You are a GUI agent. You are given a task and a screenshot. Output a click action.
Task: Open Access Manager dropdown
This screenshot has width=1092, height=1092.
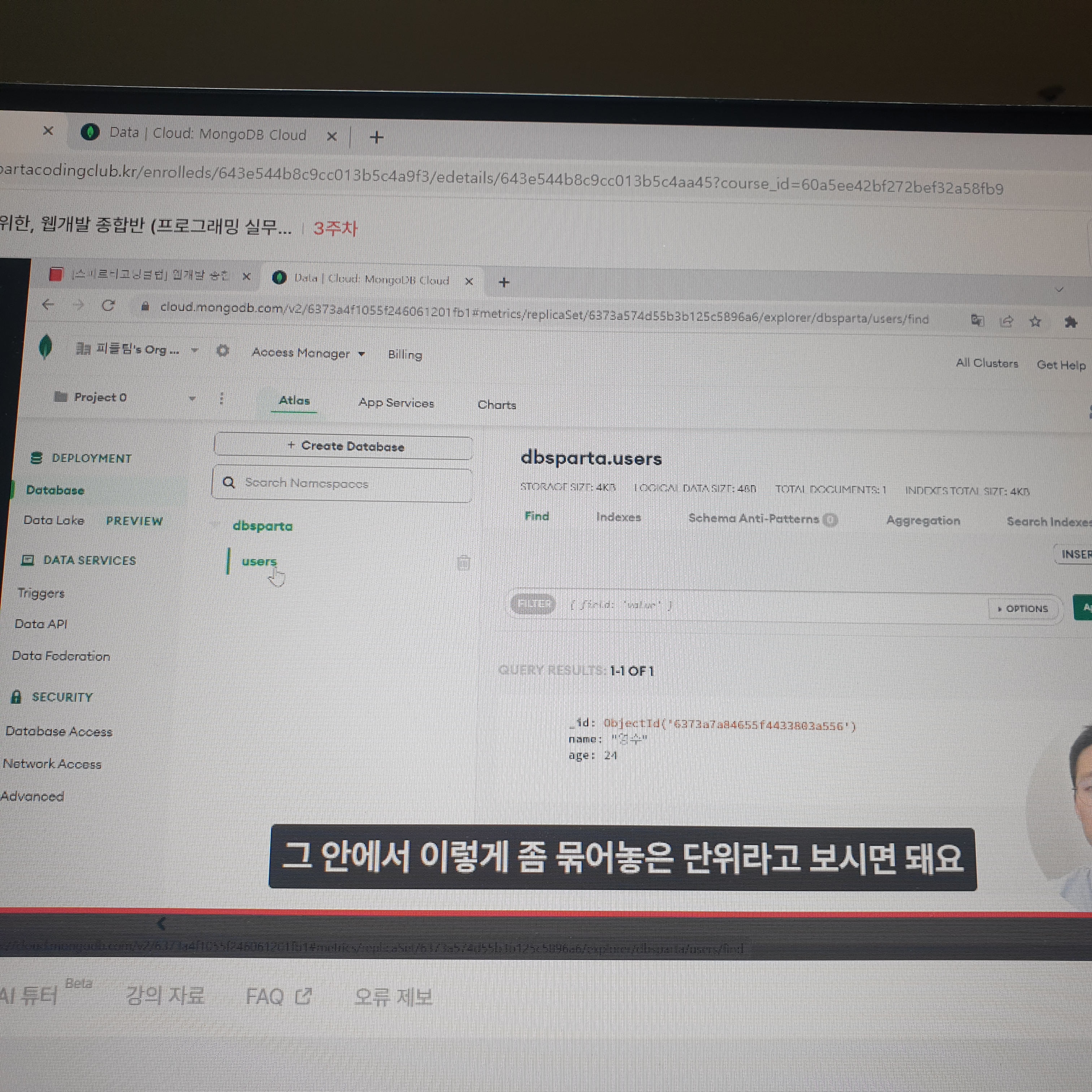tap(308, 353)
